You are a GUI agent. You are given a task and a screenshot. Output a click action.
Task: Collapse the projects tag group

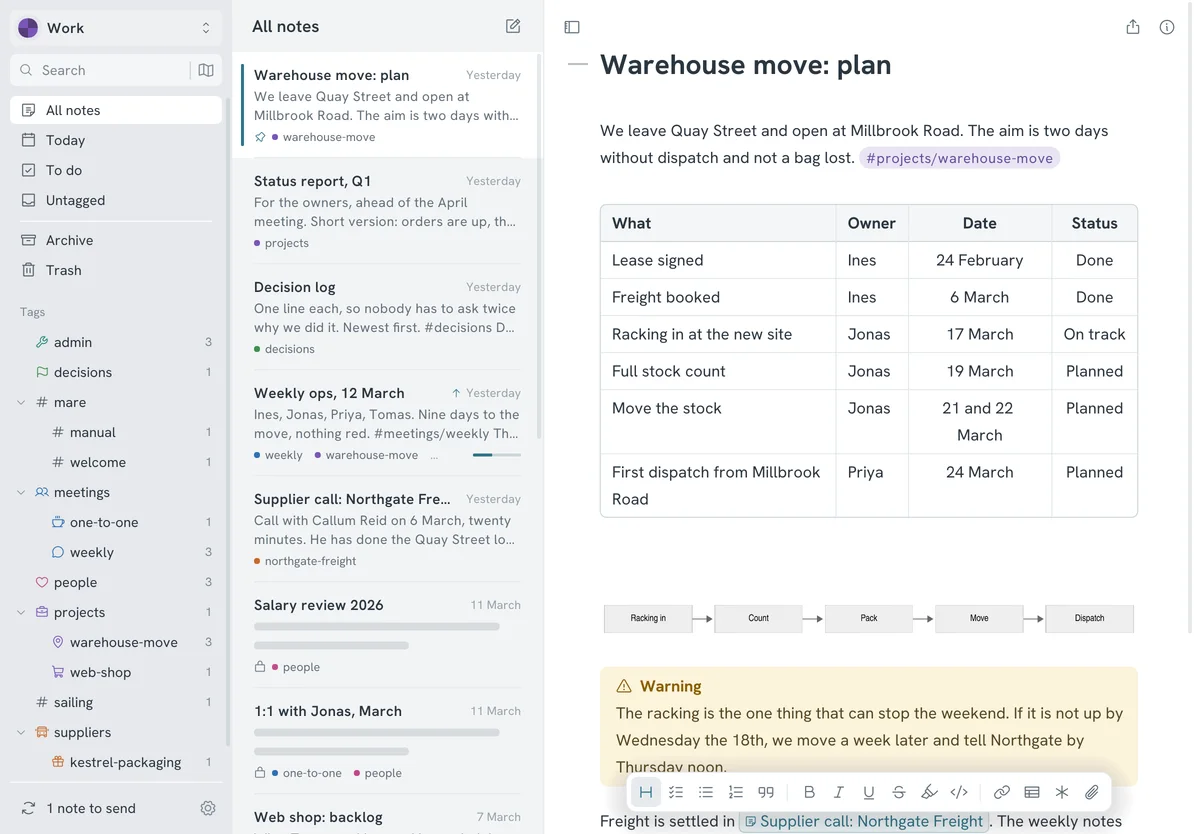pyautogui.click(x=21, y=612)
